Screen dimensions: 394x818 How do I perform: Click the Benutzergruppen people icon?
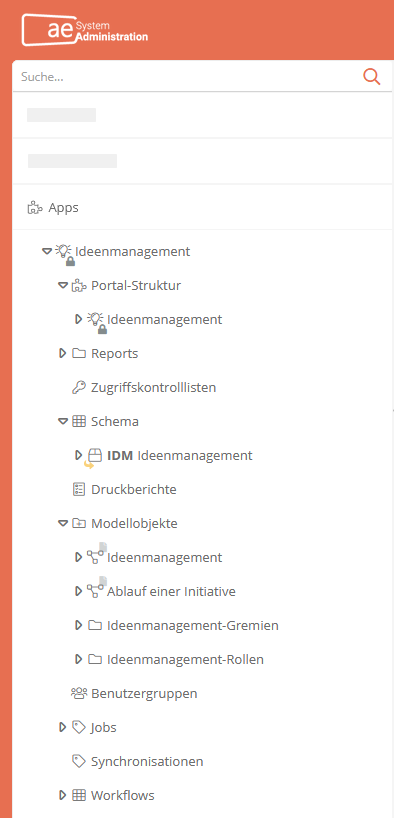click(x=78, y=693)
